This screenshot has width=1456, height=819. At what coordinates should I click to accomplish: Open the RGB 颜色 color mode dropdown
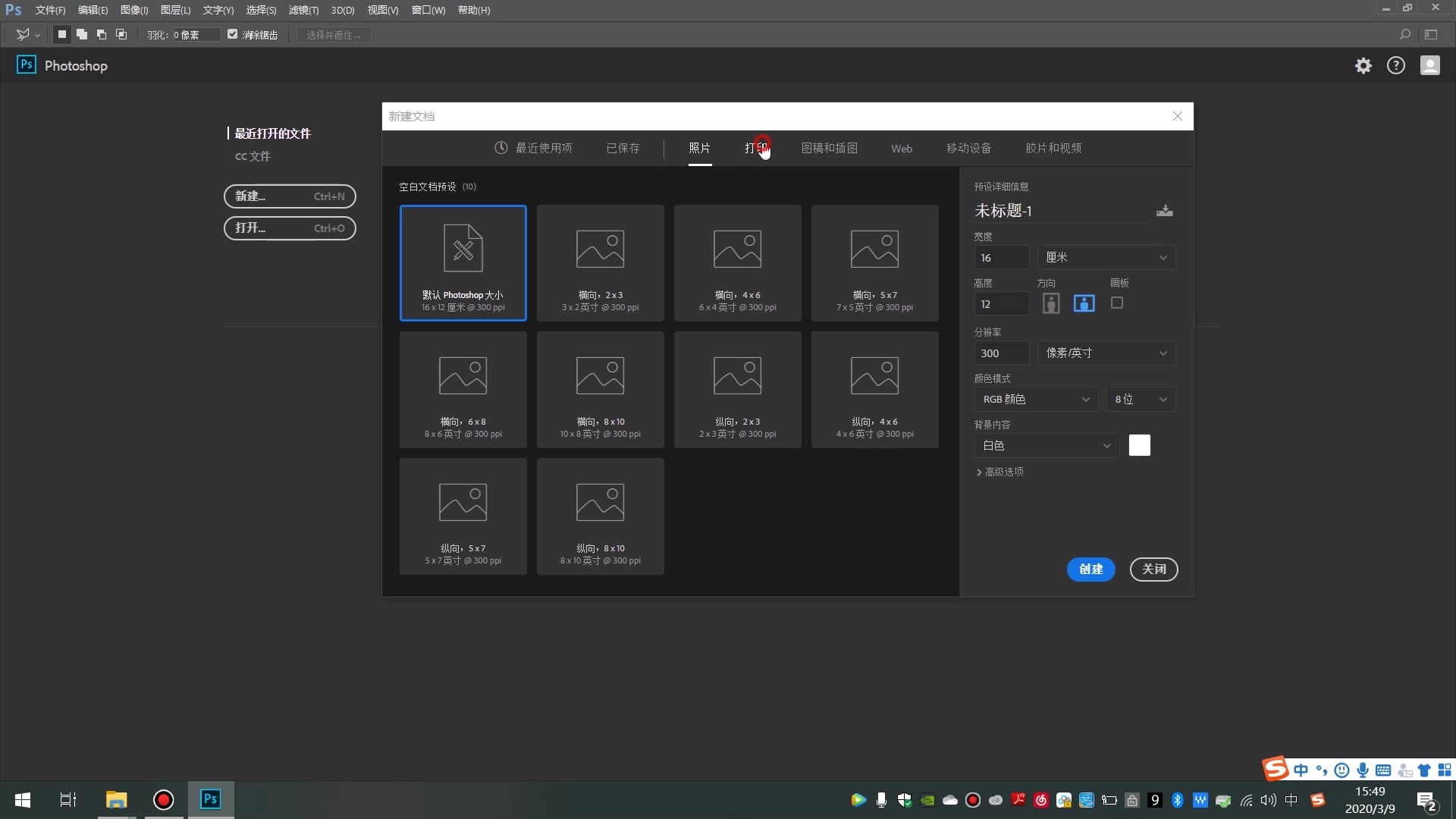[x=1035, y=400]
